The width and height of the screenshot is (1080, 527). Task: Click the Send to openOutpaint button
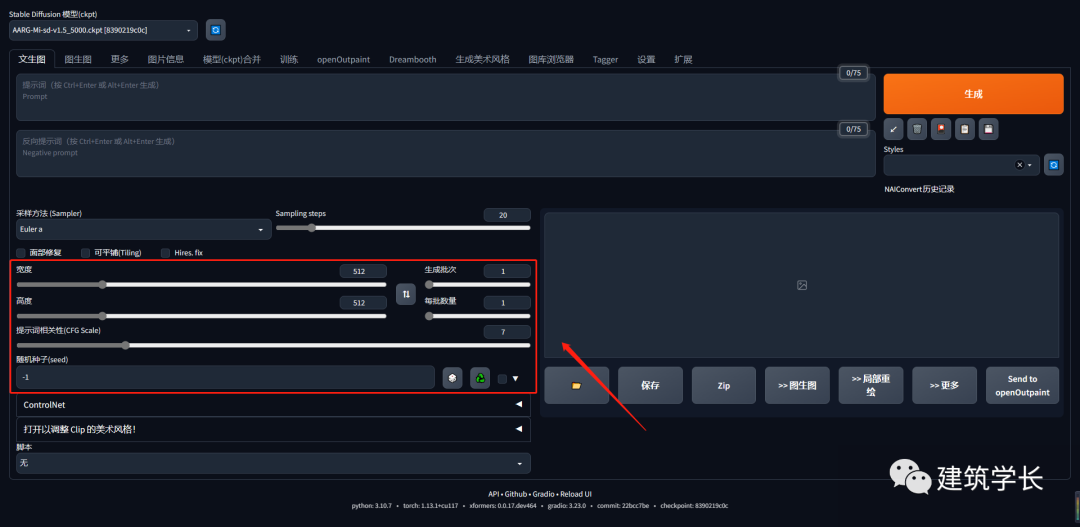(1022, 385)
